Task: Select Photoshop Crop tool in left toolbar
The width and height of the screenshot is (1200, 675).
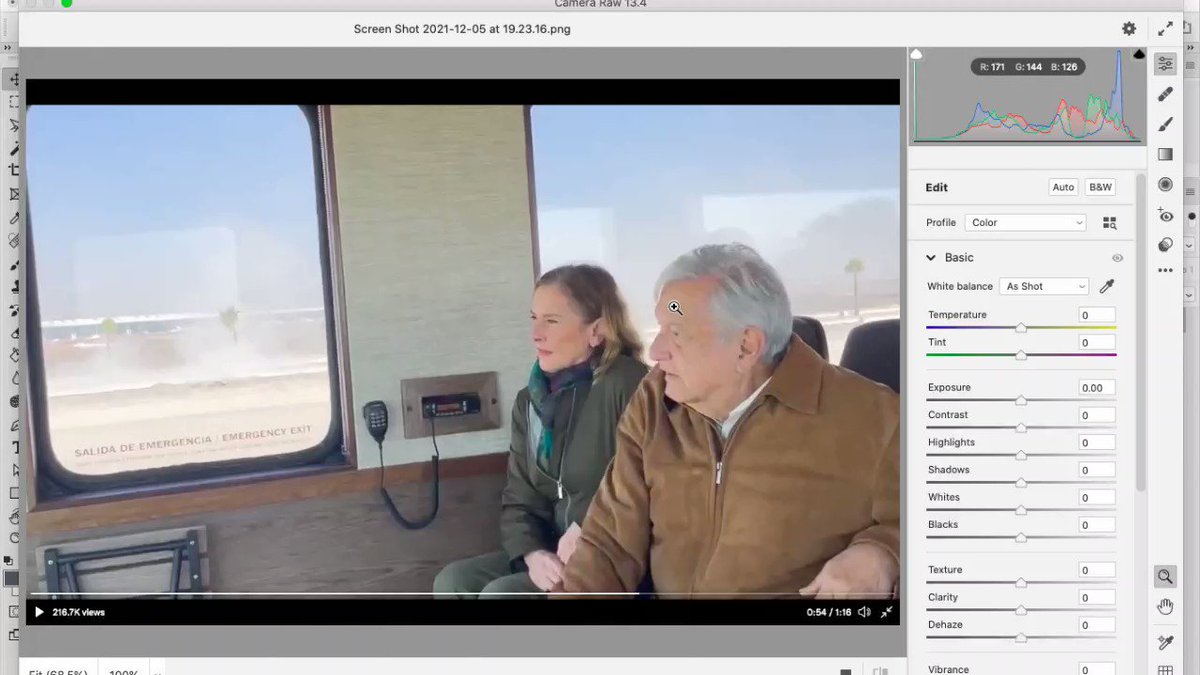Action: (14, 170)
